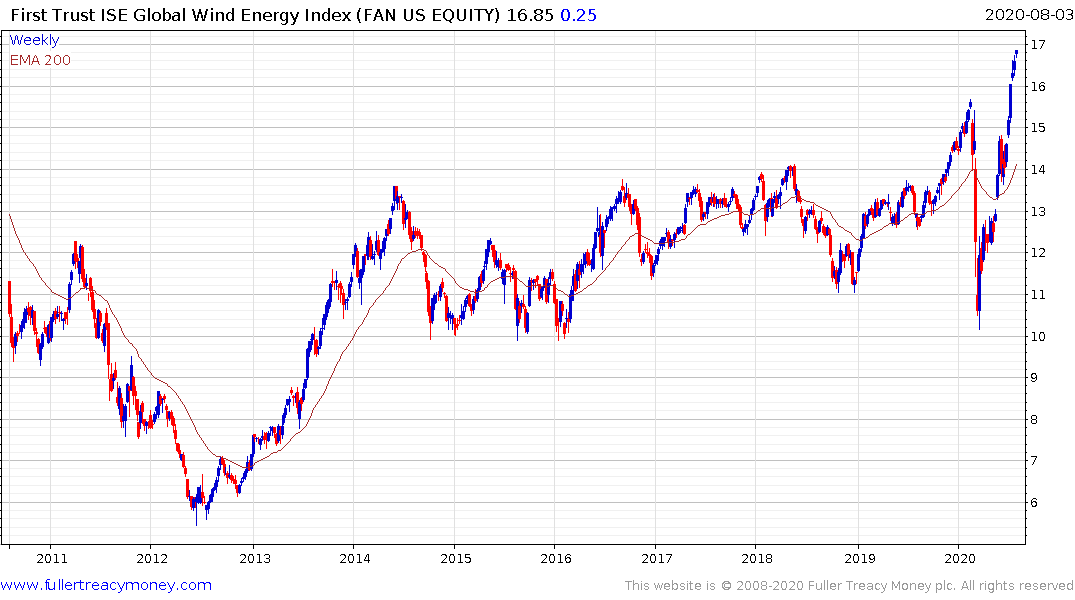Click the 12 price axis label
Screen dimensions: 1075x600
pos(1038,252)
